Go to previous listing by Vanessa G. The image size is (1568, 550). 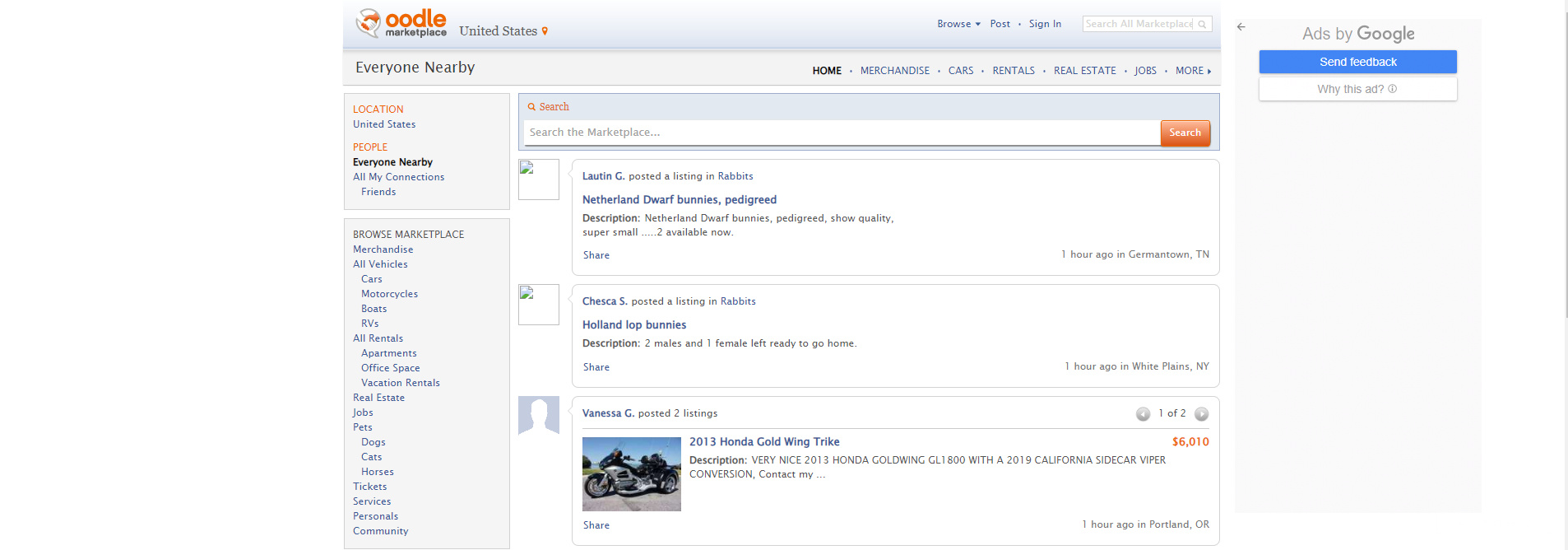coord(1143,414)
